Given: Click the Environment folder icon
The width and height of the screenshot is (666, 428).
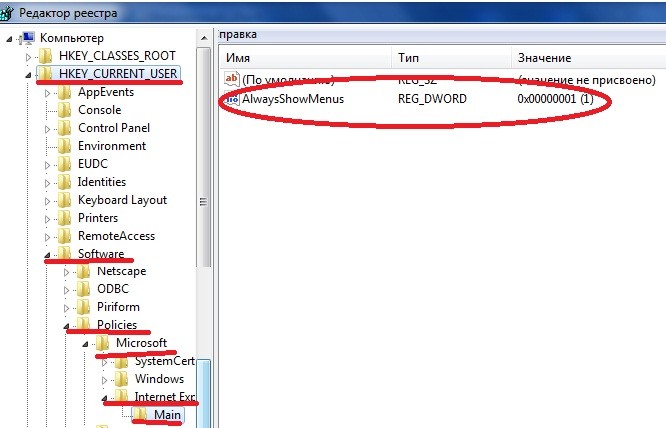Looking at the screenshot, I should 65,146.
